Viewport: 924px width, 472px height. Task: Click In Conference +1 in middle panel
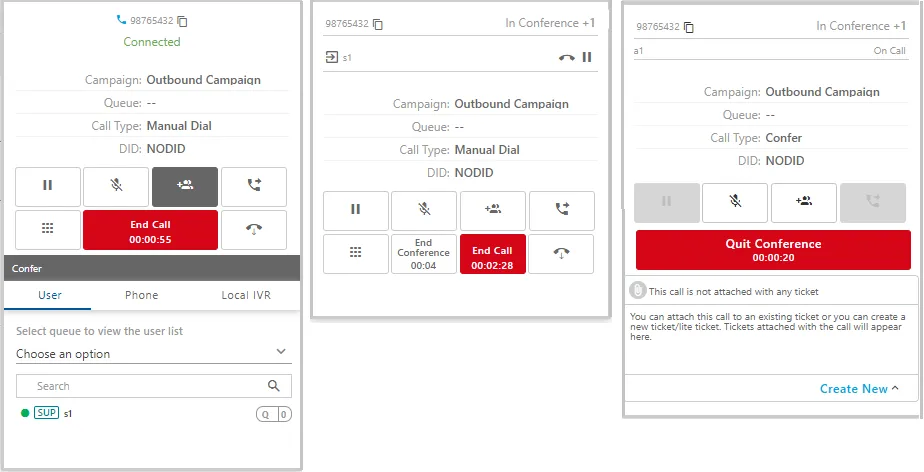550,23
